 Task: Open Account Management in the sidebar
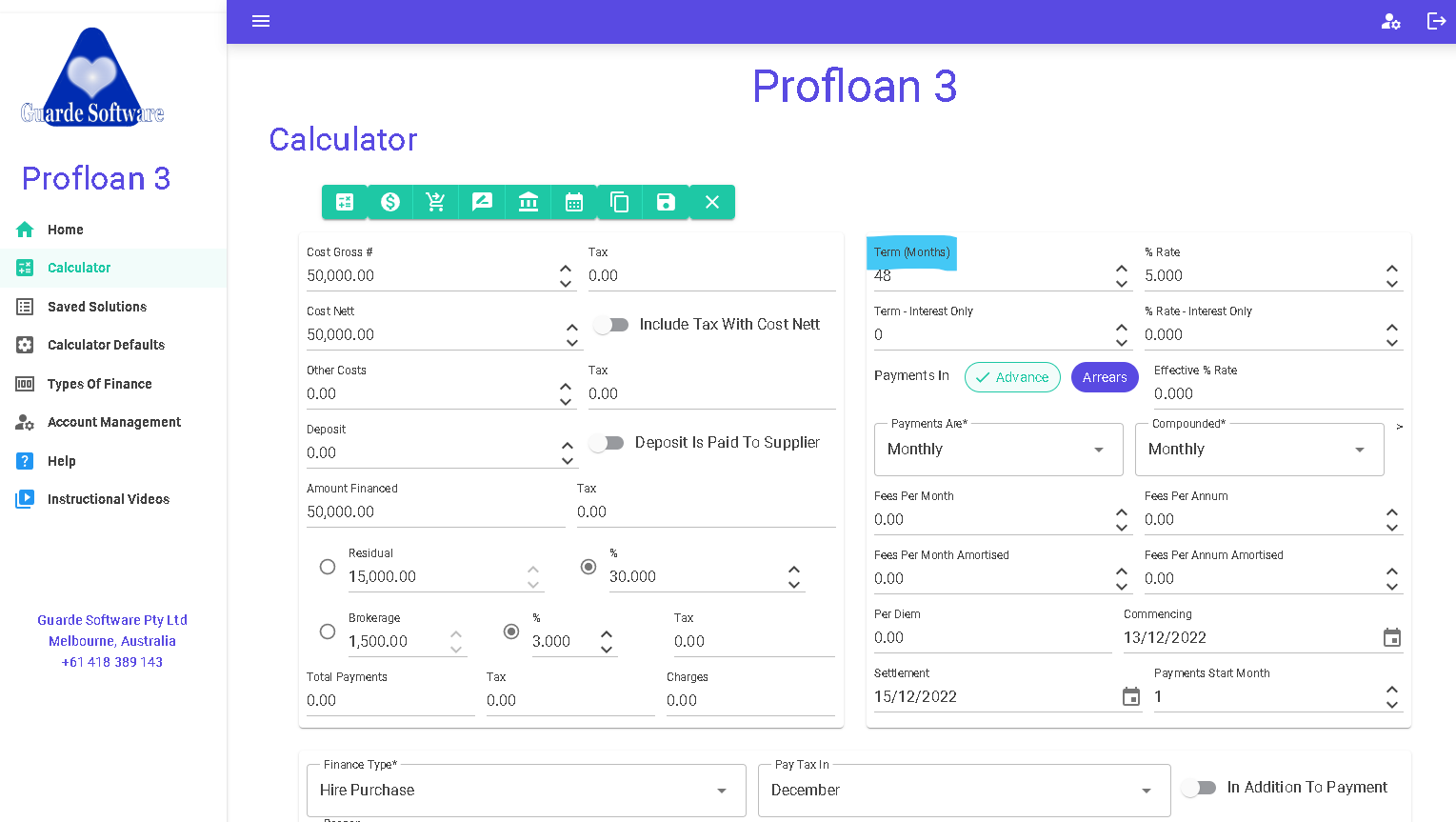tap(113, 422)
